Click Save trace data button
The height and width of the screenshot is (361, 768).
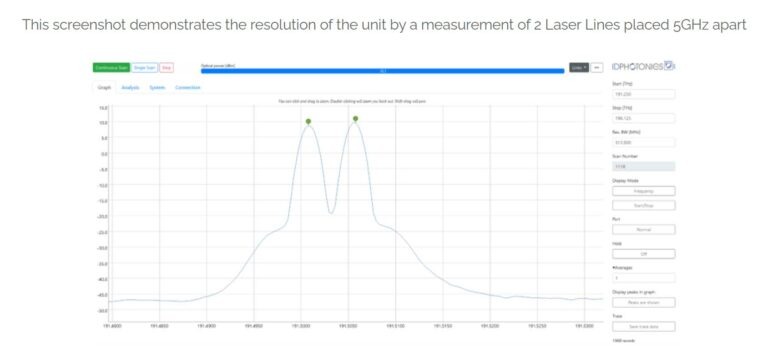coord(644,327)
